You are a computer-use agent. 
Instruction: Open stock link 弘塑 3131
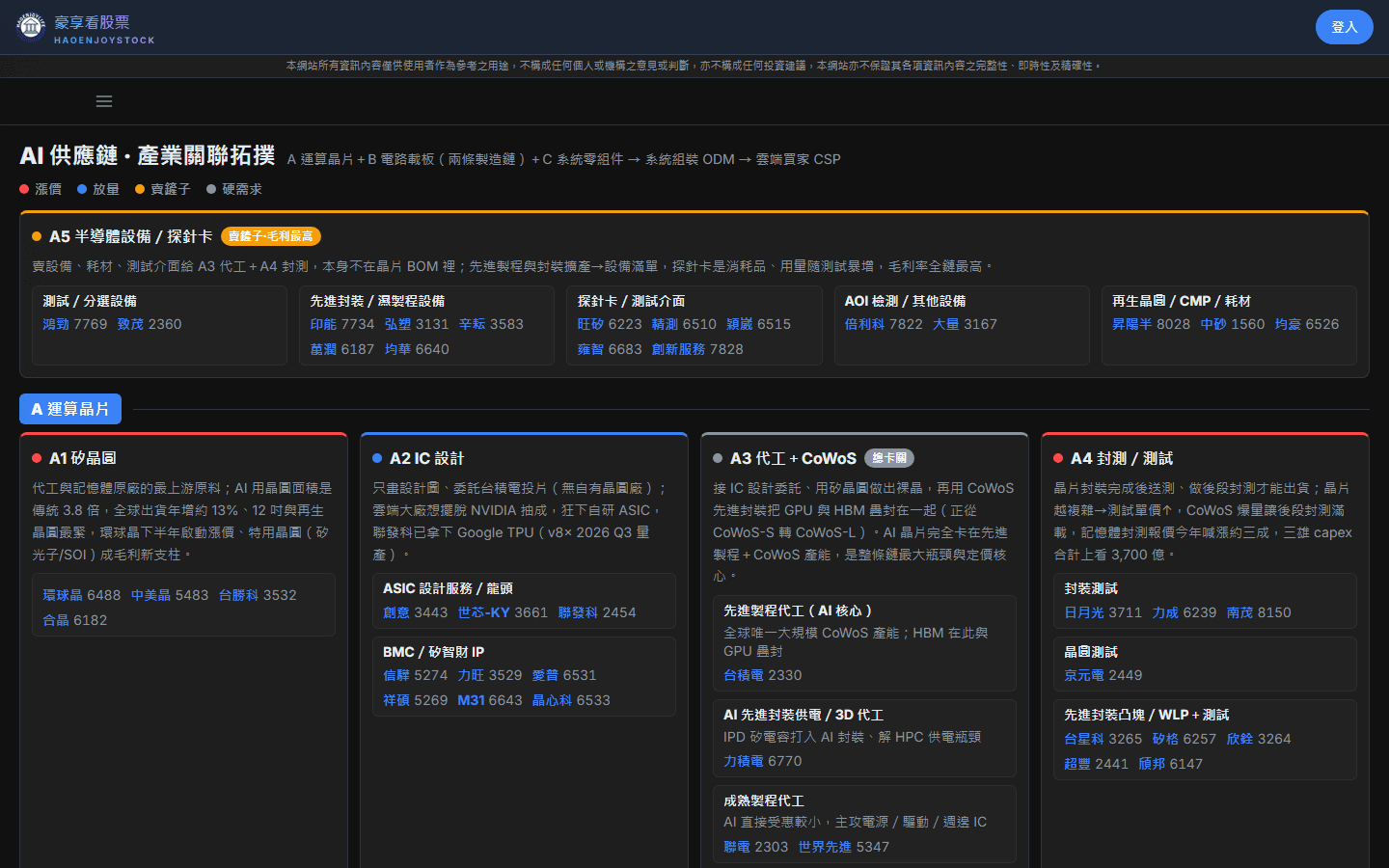(417, 324)
